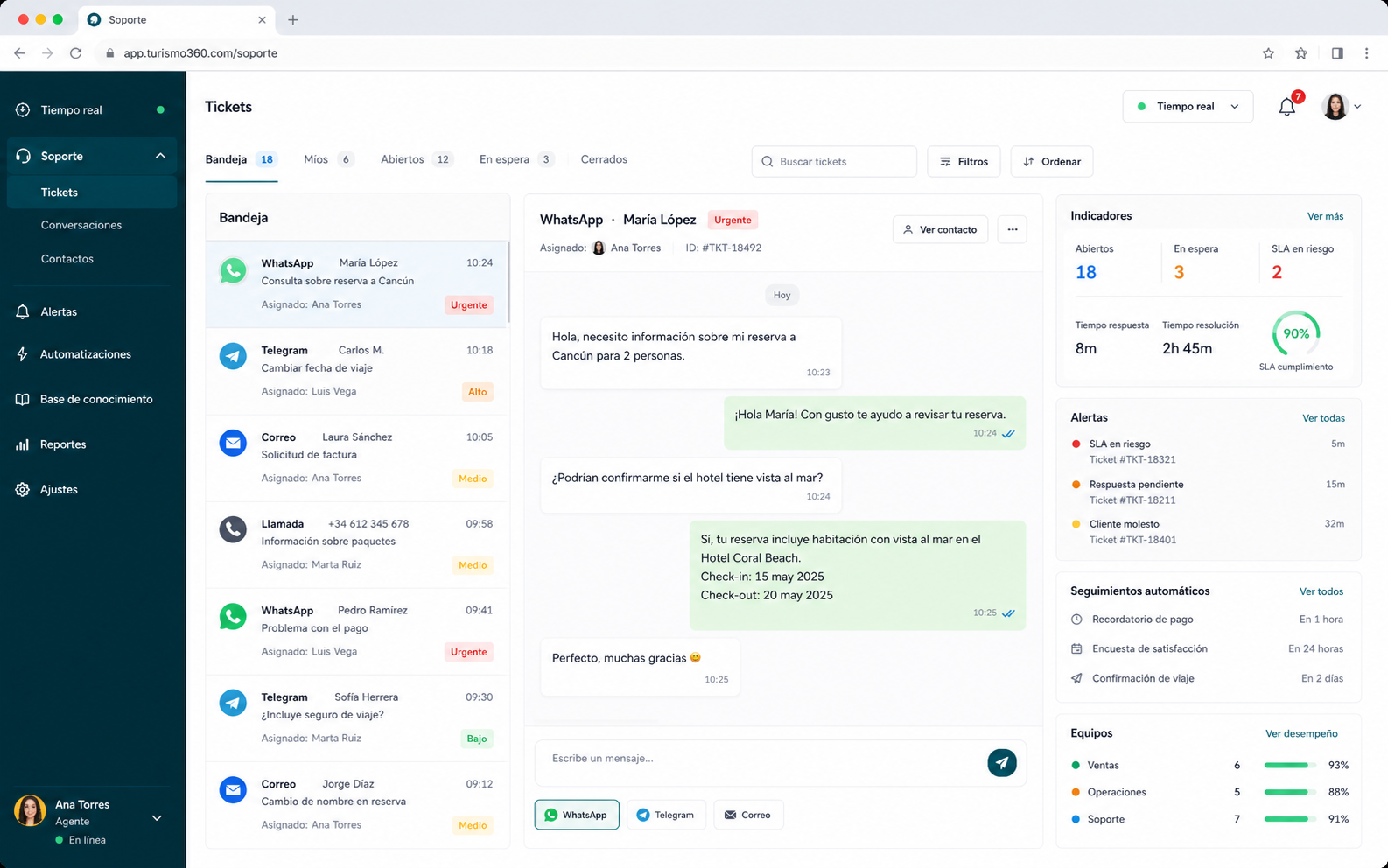Screen dimensions: 1388x868
Task: Click the Respuesta pendiente alert row
Action: [x=1208, y=492]
